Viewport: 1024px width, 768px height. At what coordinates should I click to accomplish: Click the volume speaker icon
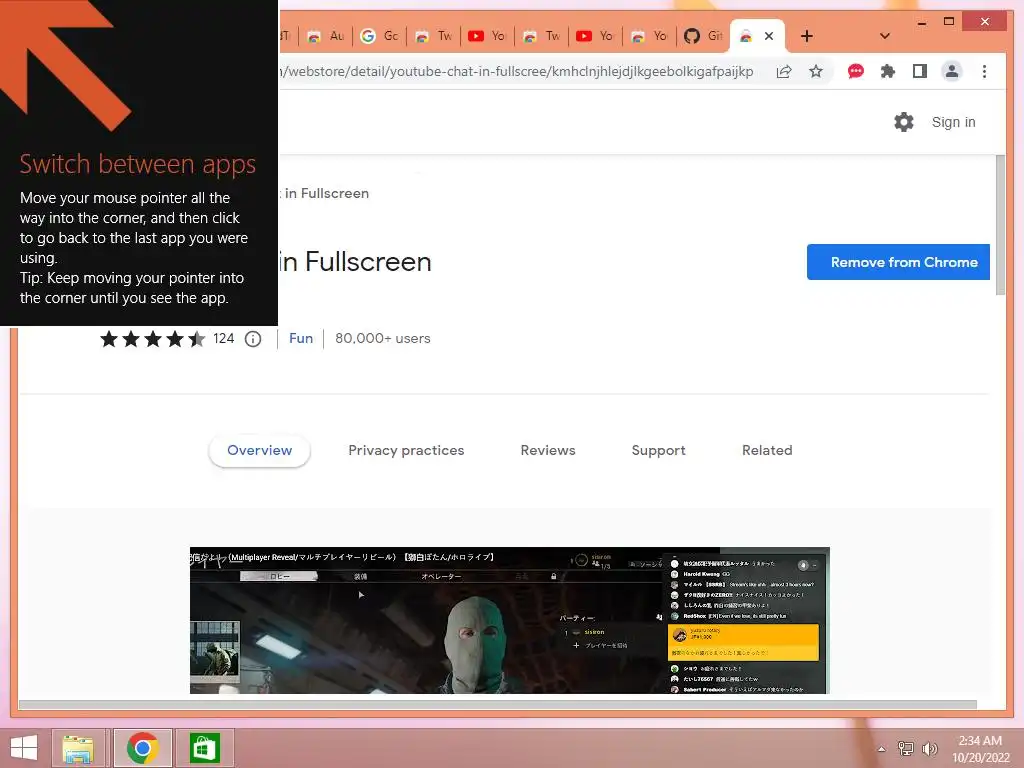(929, 748)
